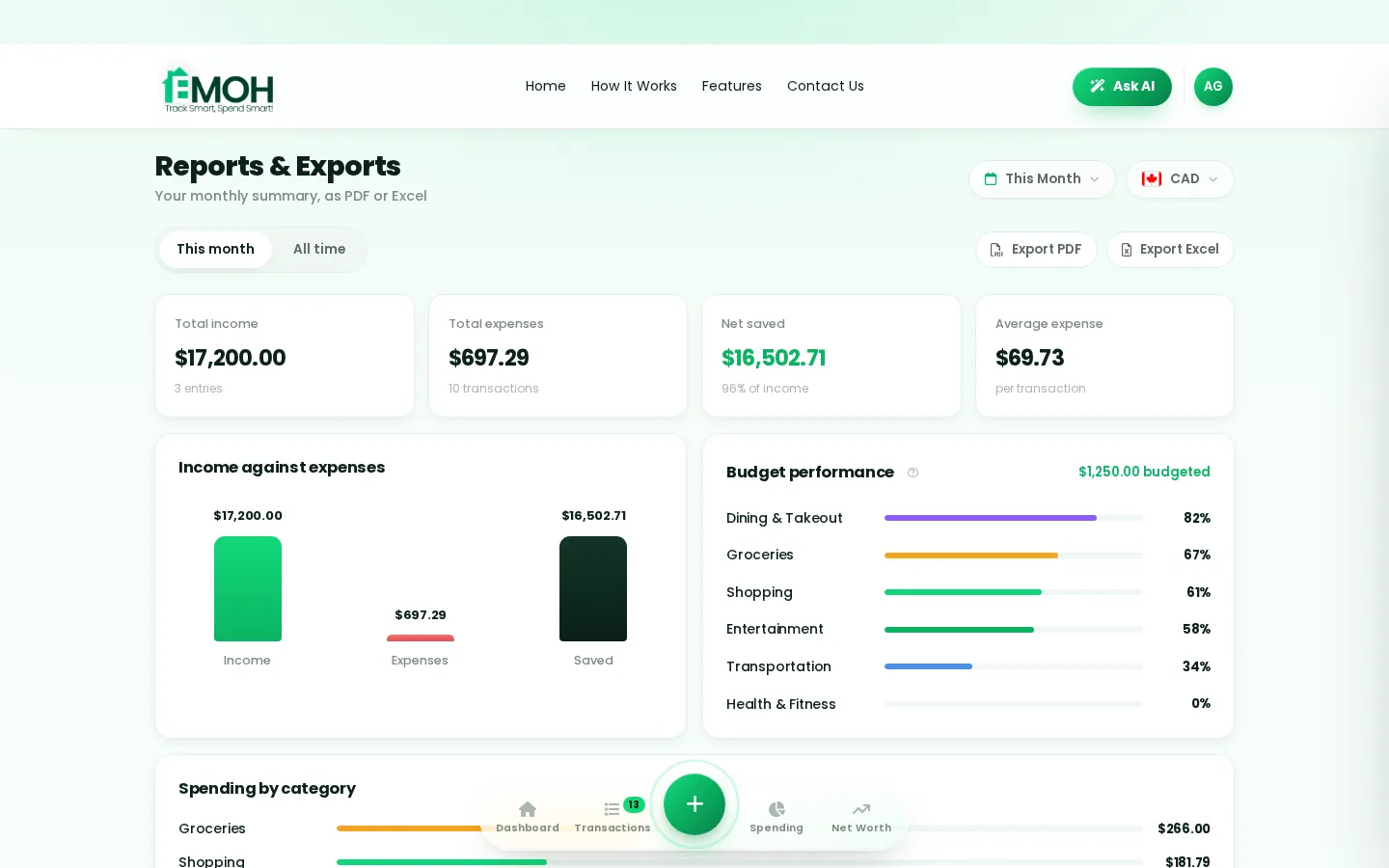
Task: Click the Dining & Takeout progress bar
Action: [1014, 518]
